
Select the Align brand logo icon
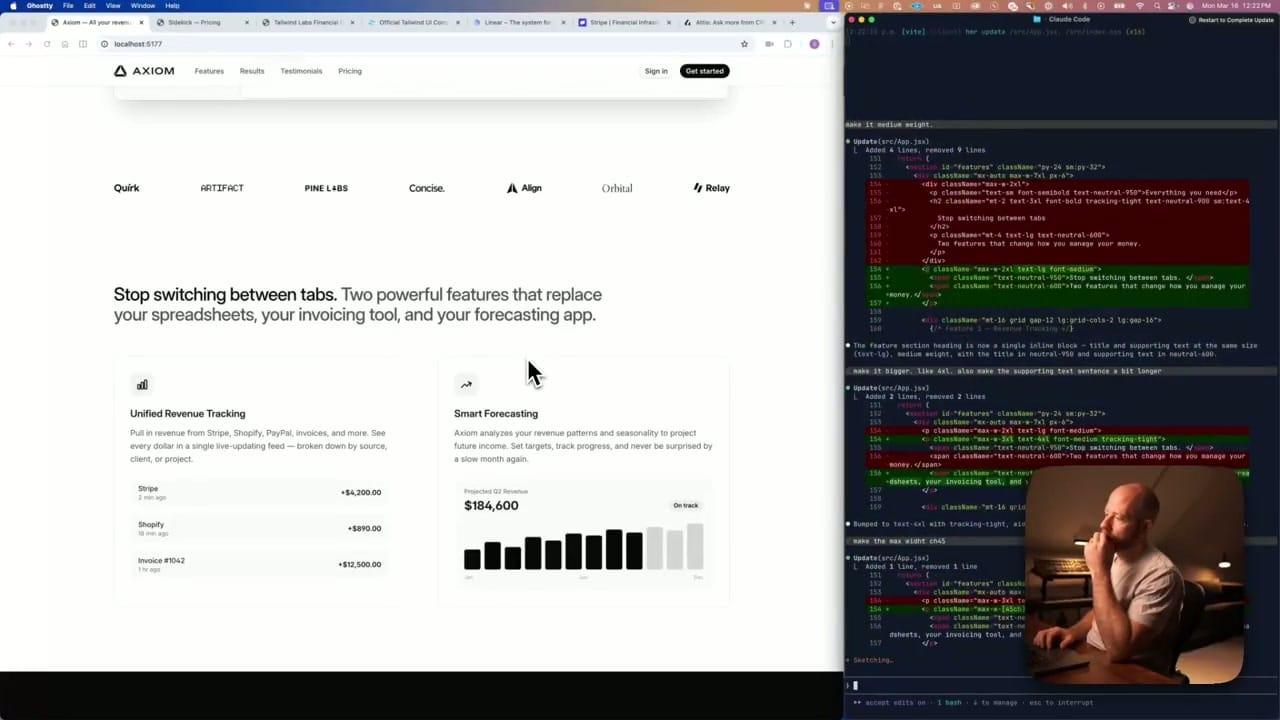(512, 187)
